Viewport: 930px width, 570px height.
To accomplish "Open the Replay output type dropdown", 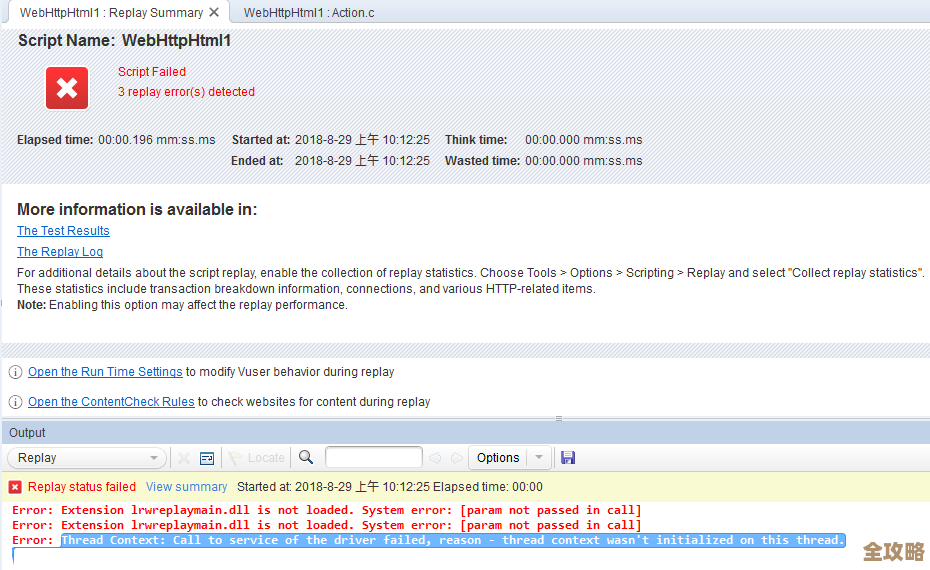I will tap(87, 458).
